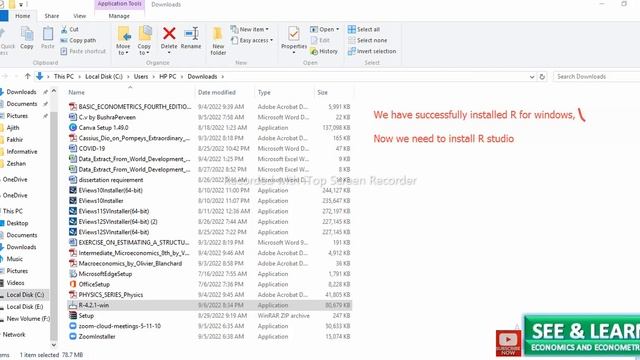This screenshot has height=360, width=640.
Task: Open the Easy access dropdown
Action: [x=252, y=40]
